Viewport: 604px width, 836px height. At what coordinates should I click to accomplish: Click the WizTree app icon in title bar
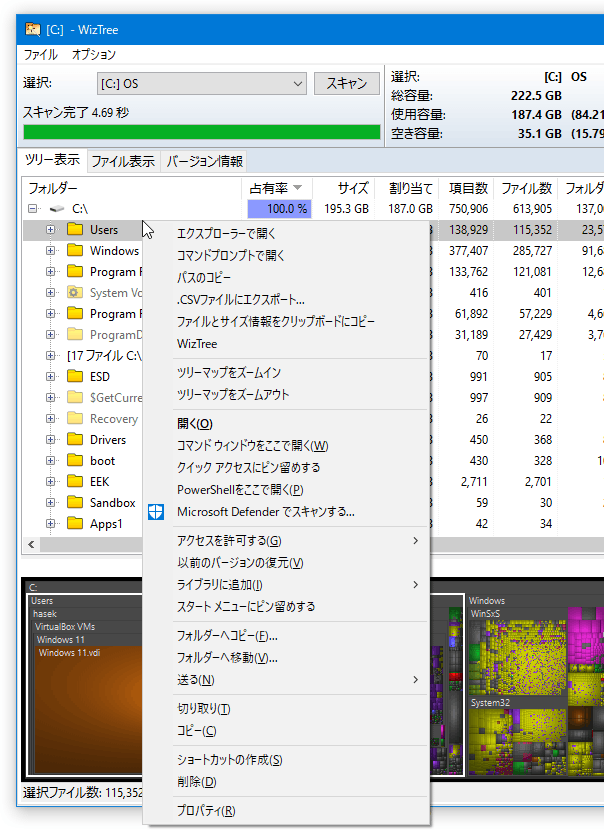[x=33, y=29]
